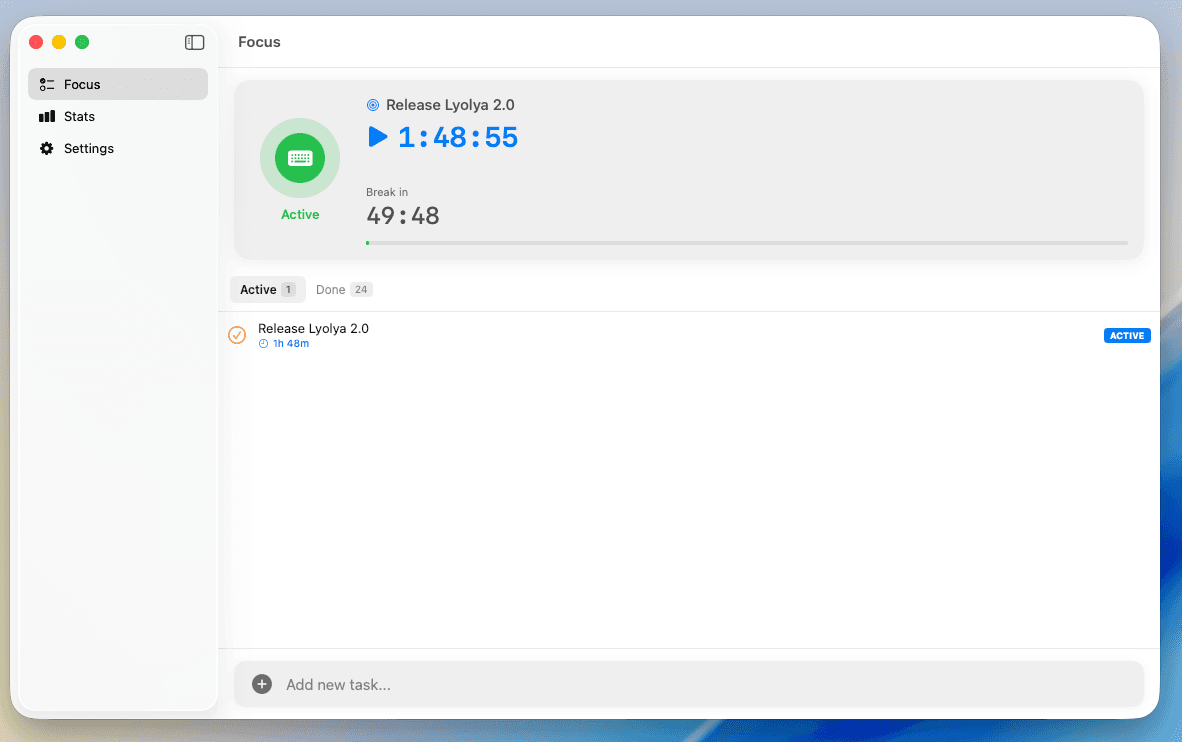Click the Focus list icon in sidebar
The width and height of the screenshot is (1182, 742).
point(47,85)
